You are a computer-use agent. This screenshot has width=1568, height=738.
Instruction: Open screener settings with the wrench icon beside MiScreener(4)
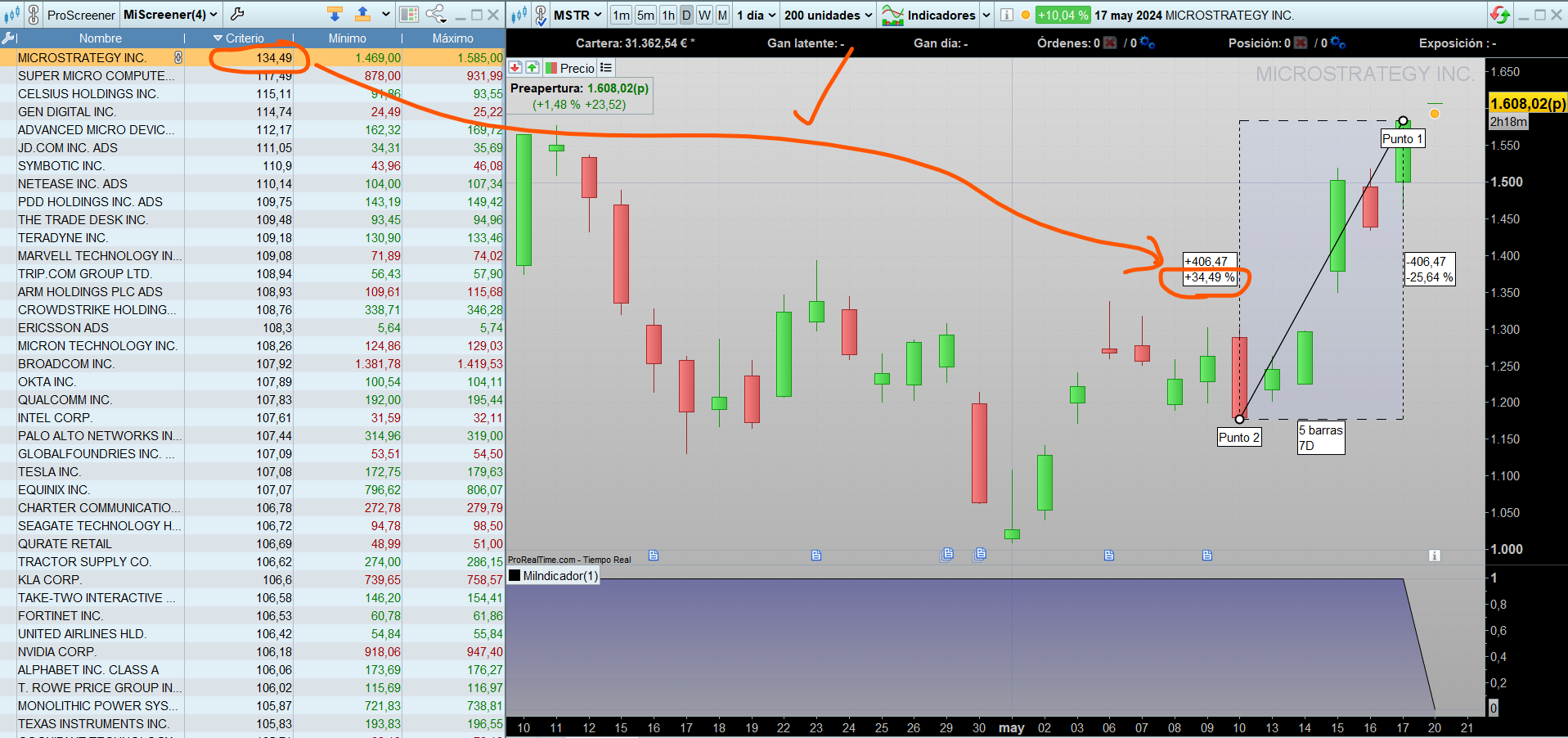[x=237, y=14]
